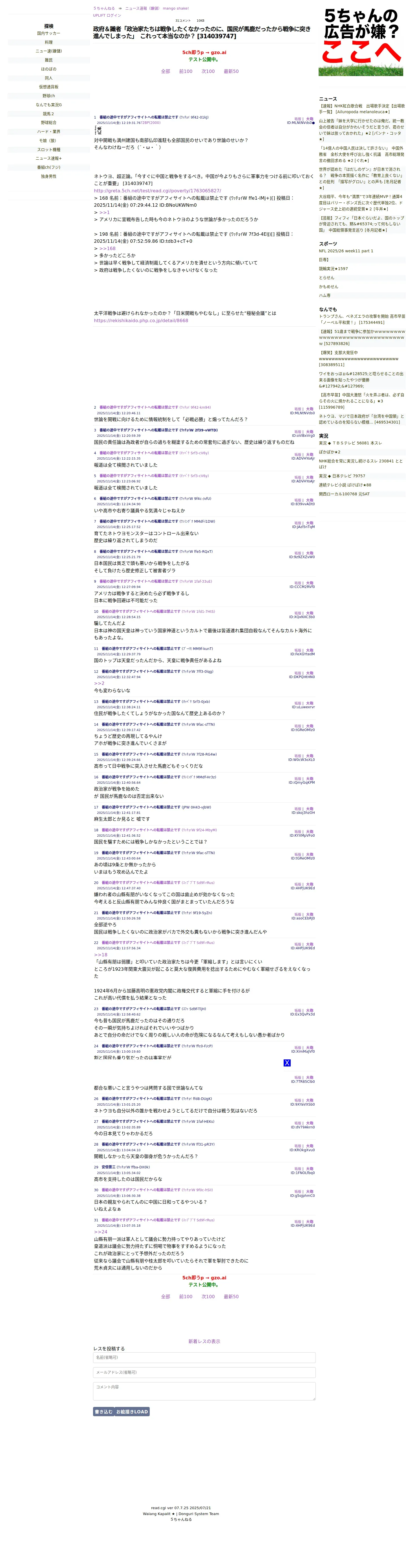Follow the >>2 anchor in post 12
Image resolution: width=406 pixels, height=1568 pixels.
pos(99,683)
